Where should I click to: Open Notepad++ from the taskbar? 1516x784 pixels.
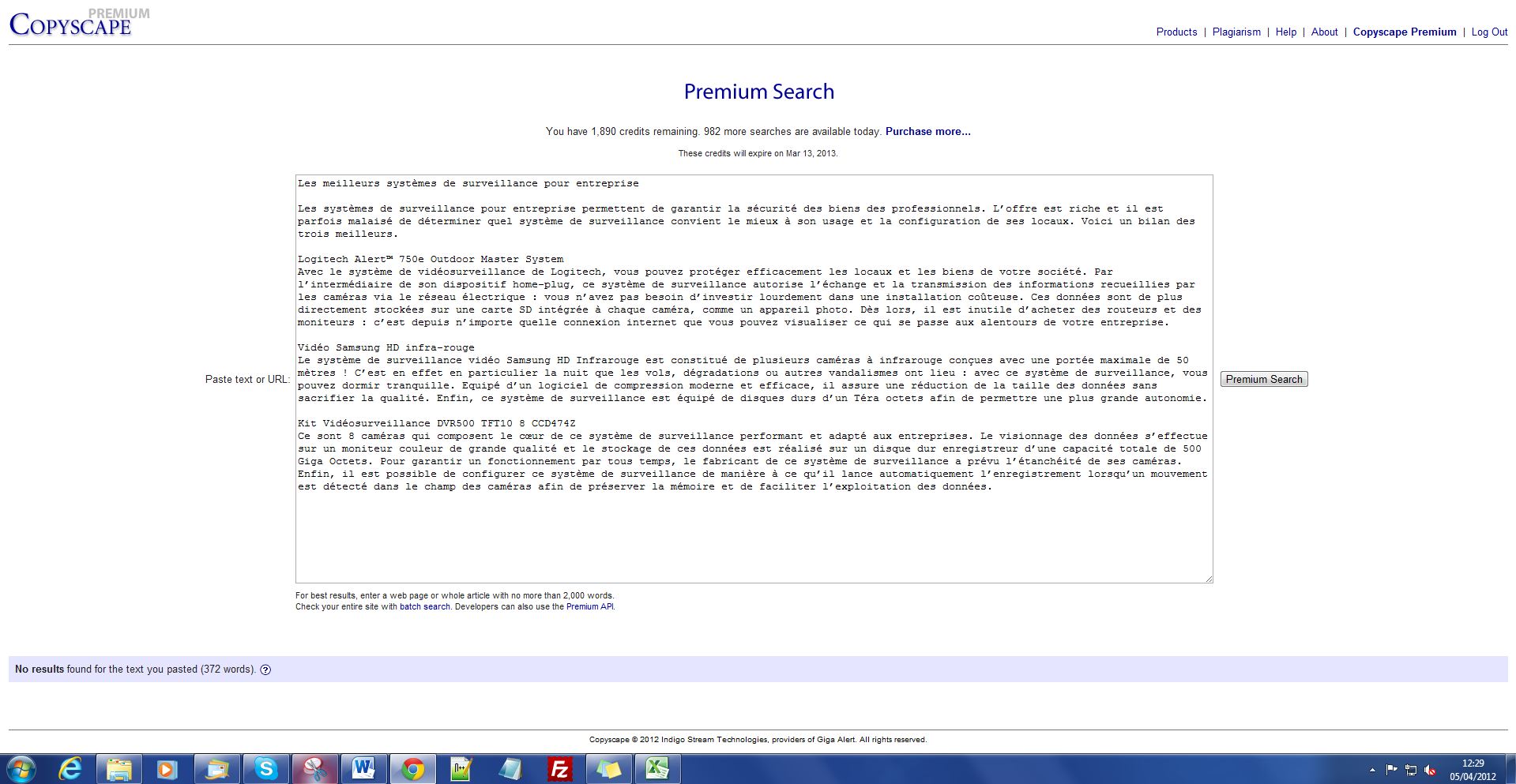pos(461,768)
